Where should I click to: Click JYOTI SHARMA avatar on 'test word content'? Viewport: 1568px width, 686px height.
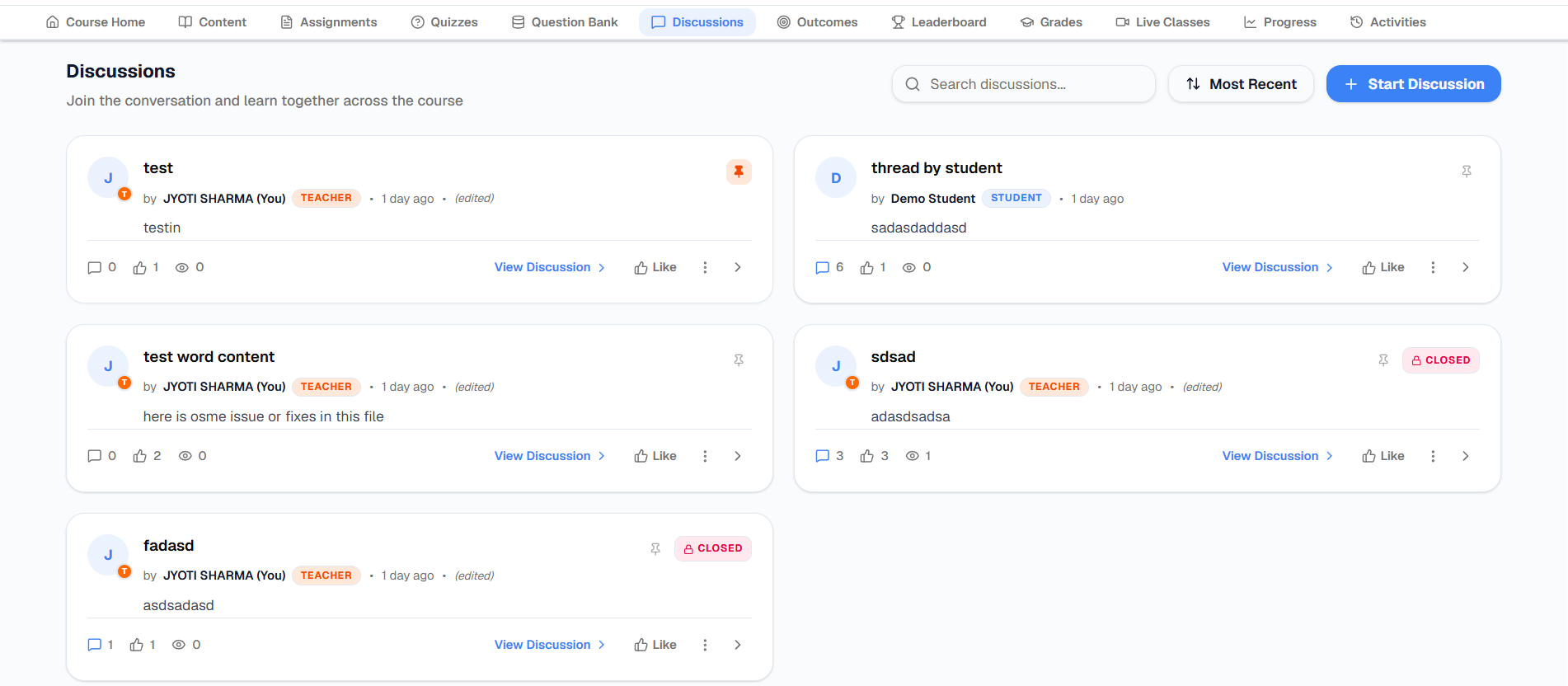click(108, 366)
